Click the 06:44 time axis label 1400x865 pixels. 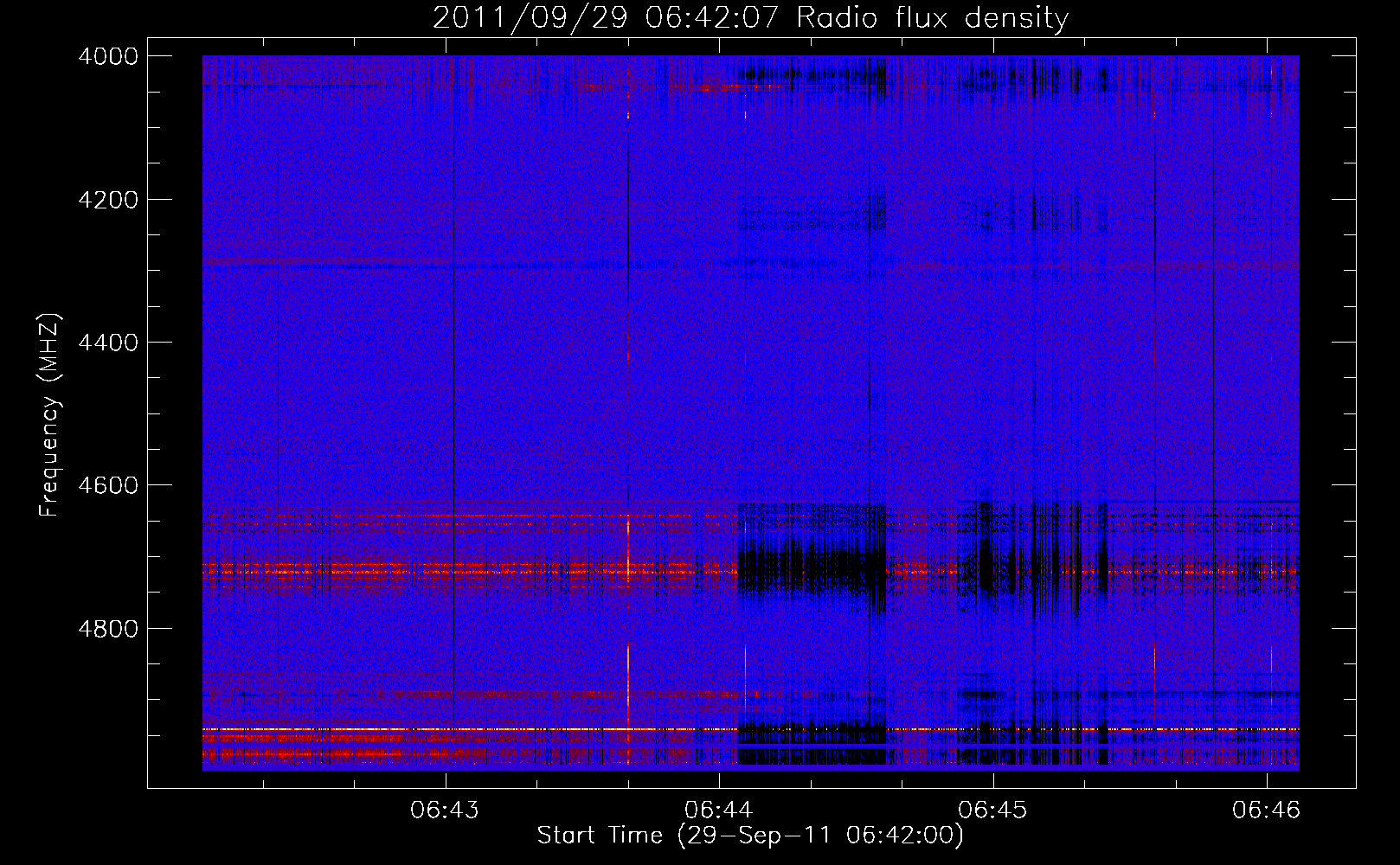(x=718, y=810)
